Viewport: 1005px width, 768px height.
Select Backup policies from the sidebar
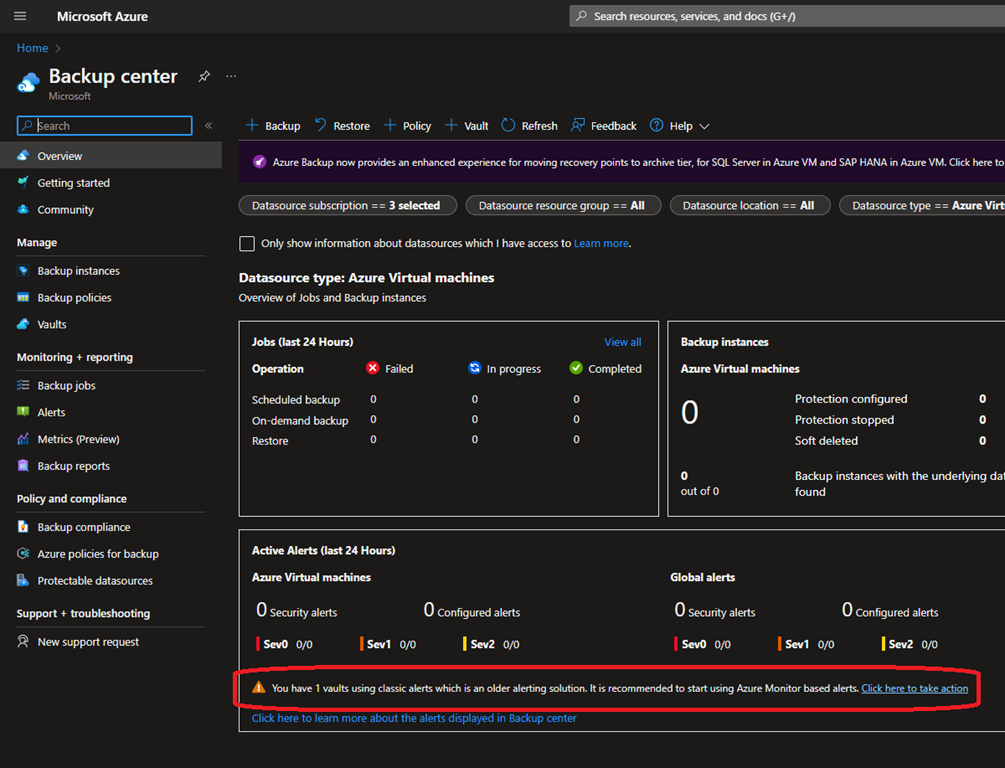(74, 298)
